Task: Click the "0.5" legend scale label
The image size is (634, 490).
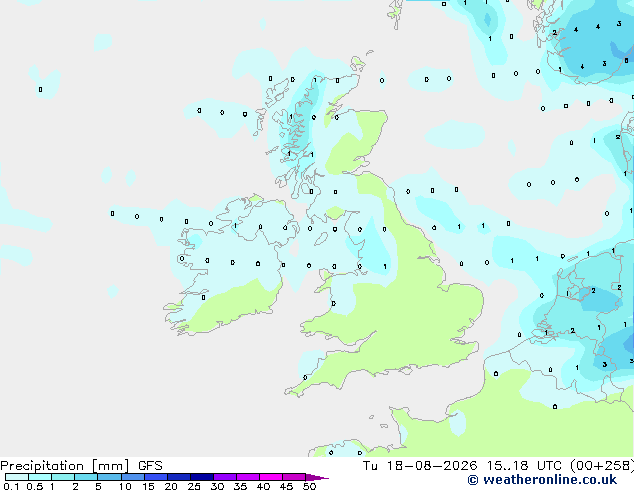Action: [34, 486]
